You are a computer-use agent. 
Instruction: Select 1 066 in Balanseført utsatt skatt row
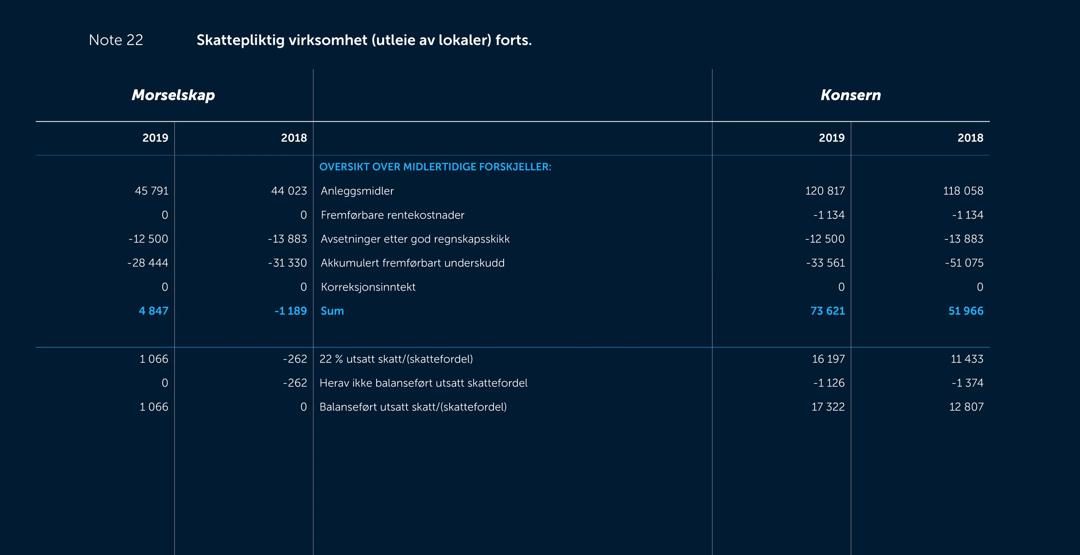pyautogui.click(x=154, y=407)
